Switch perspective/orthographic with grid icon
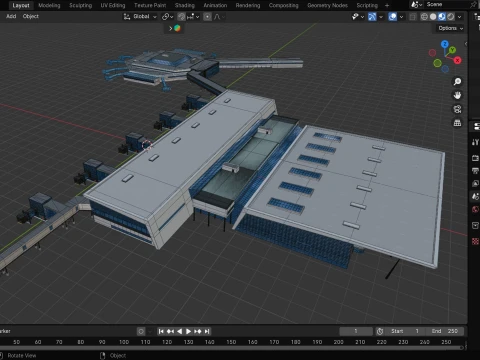This screenshot has height=360, width=480. 457,123
